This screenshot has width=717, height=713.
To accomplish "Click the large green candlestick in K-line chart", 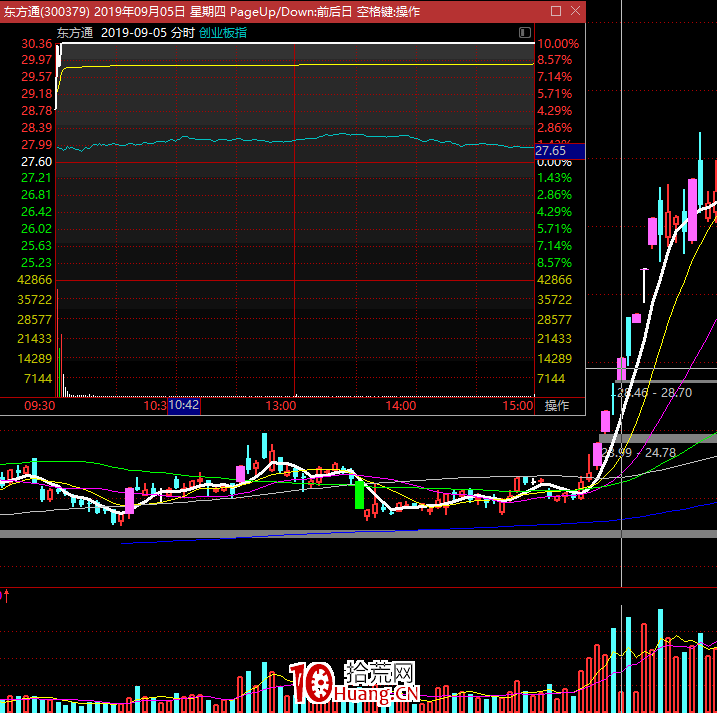I will [x=359, y=494].
